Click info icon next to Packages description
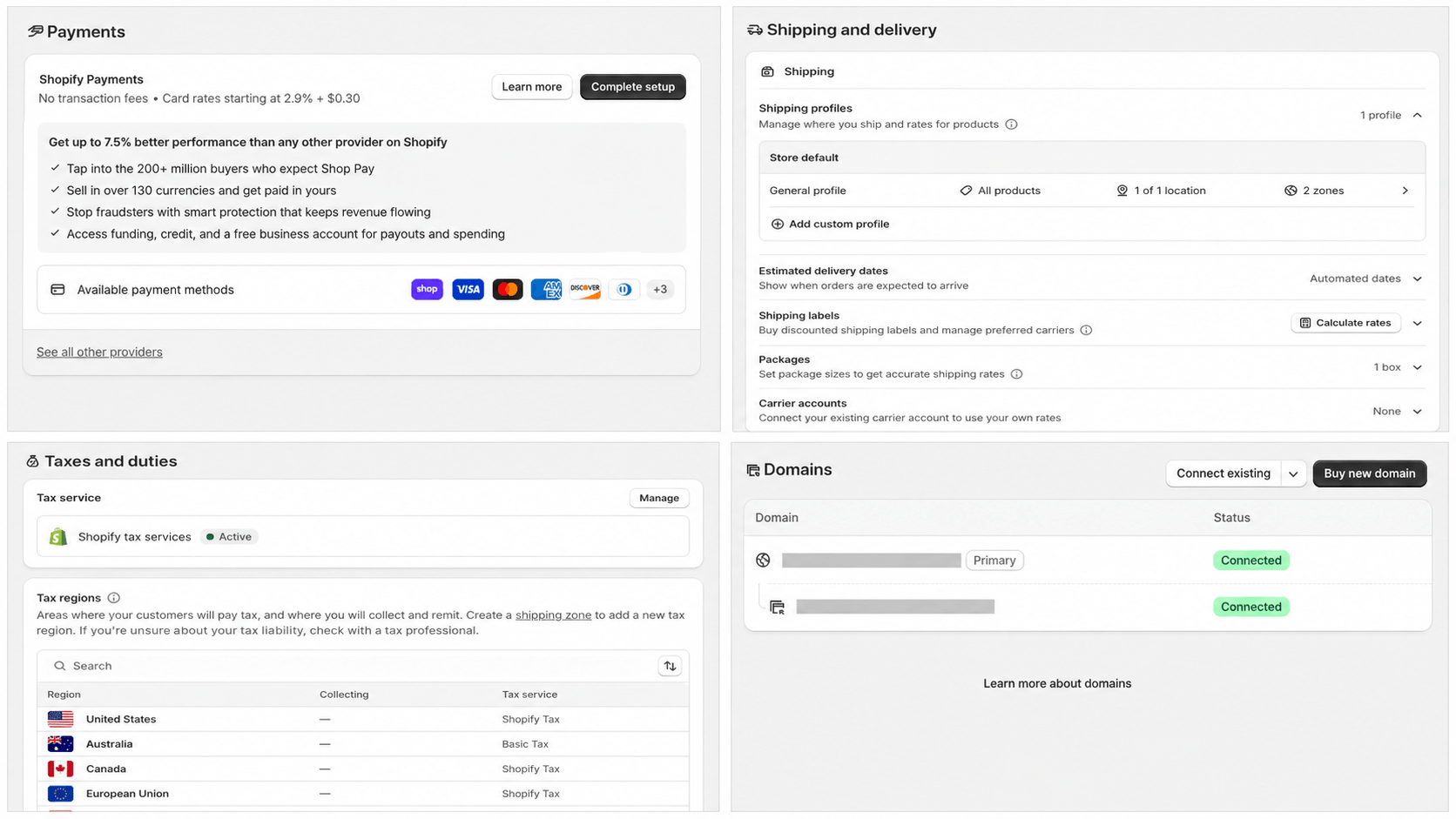Screen dimensions: 1456x819 pyautogui.click(x=1016, y=374)
